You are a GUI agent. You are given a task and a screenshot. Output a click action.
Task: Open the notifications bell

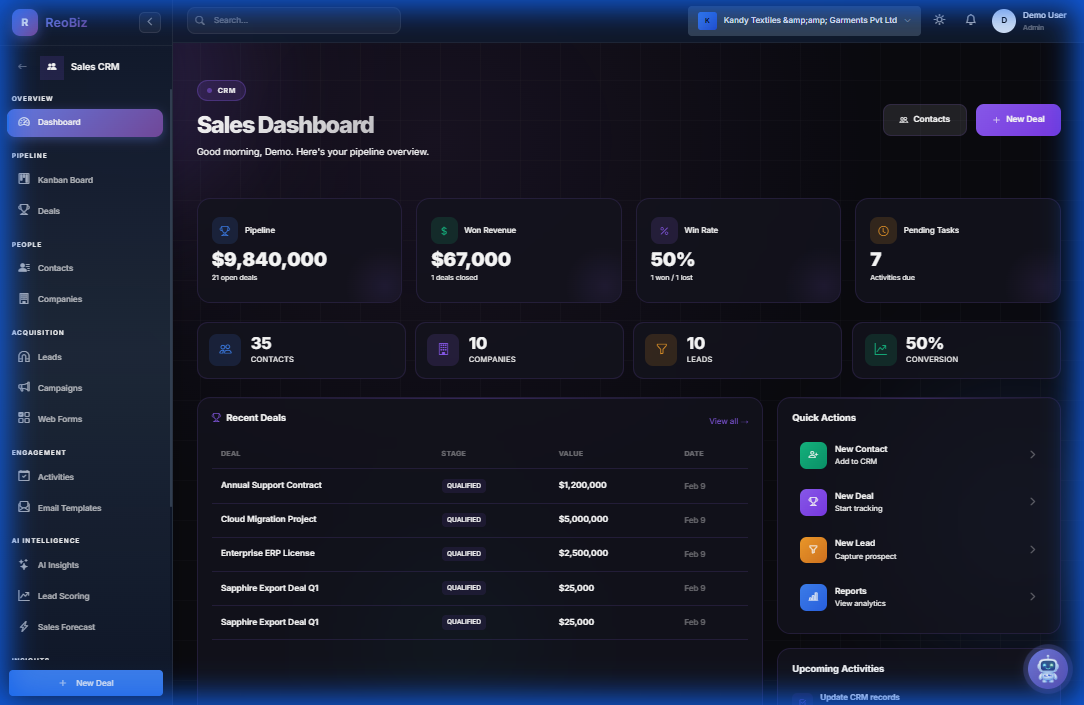point(970,19)
